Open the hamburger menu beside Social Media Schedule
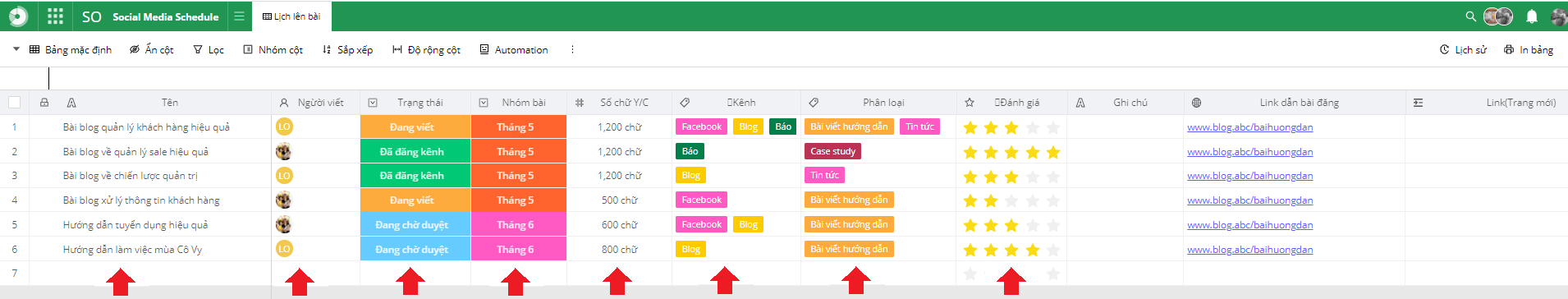Viewport: 1568px width, 299px height. [x=239, y=16]
